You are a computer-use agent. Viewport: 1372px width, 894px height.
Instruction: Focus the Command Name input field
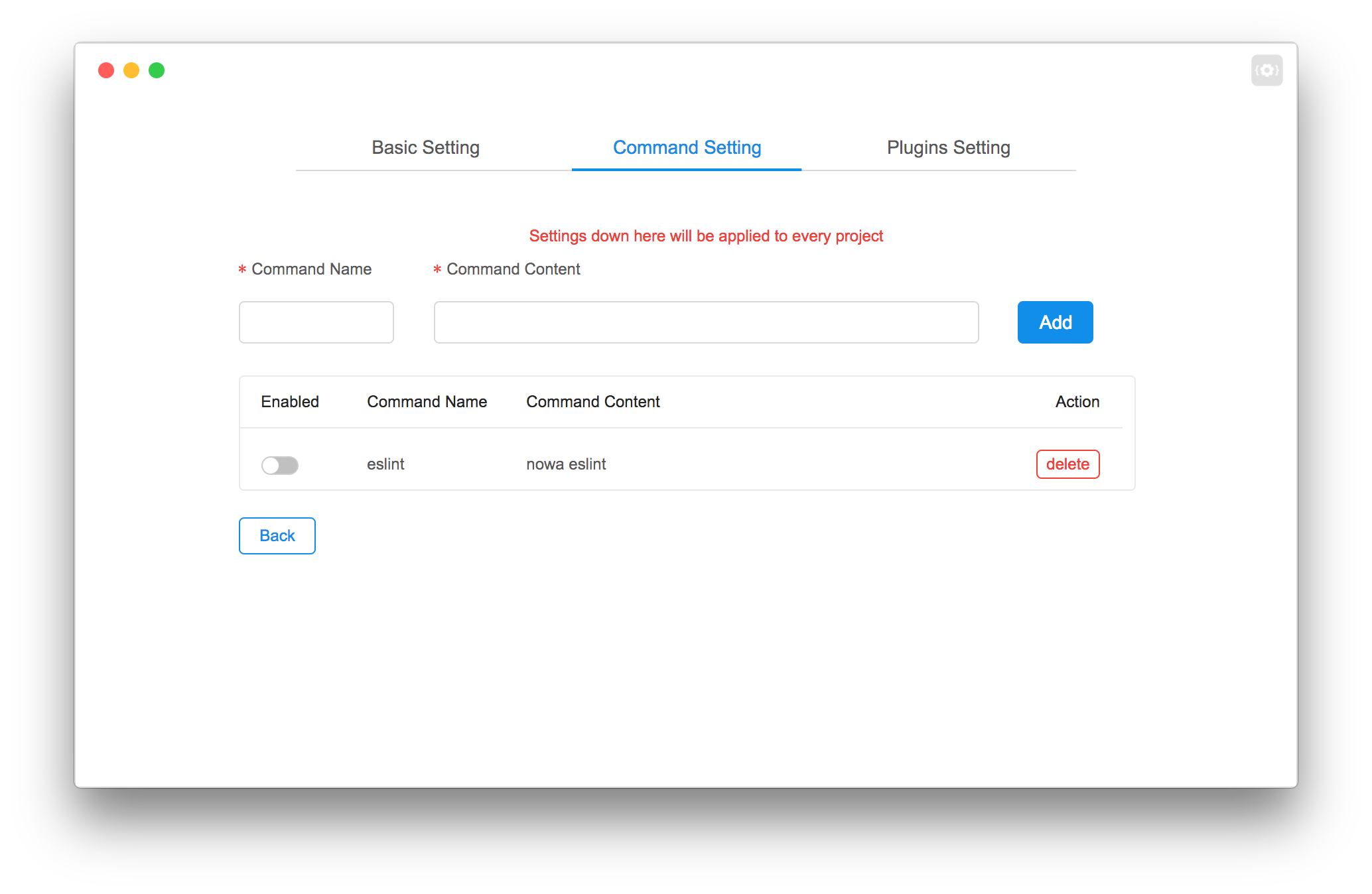(316, 322)
